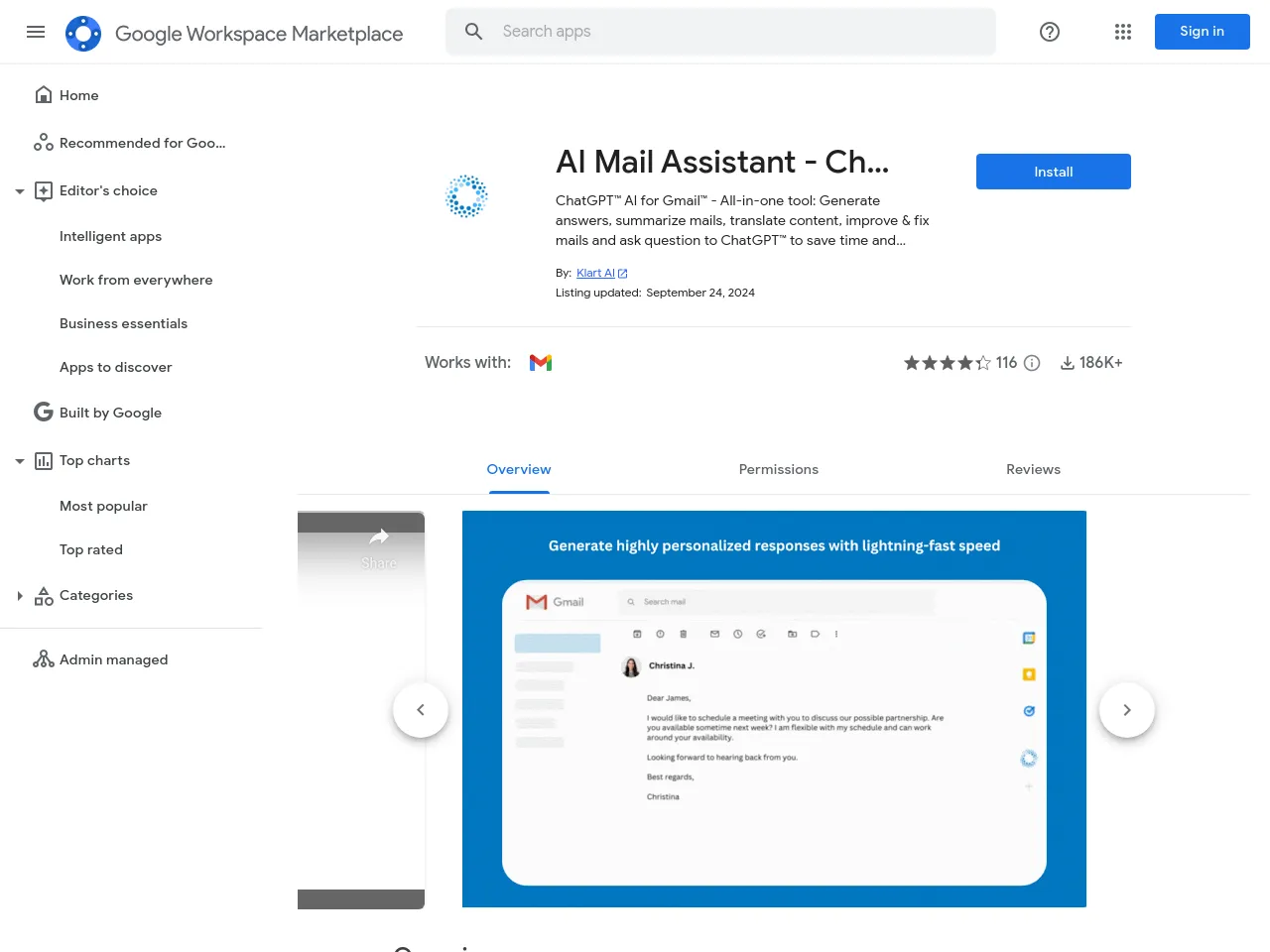The width and height of the screenshot is (1270, 952).
Task: Open the Help question mark icon
Action: [1049, 32]
